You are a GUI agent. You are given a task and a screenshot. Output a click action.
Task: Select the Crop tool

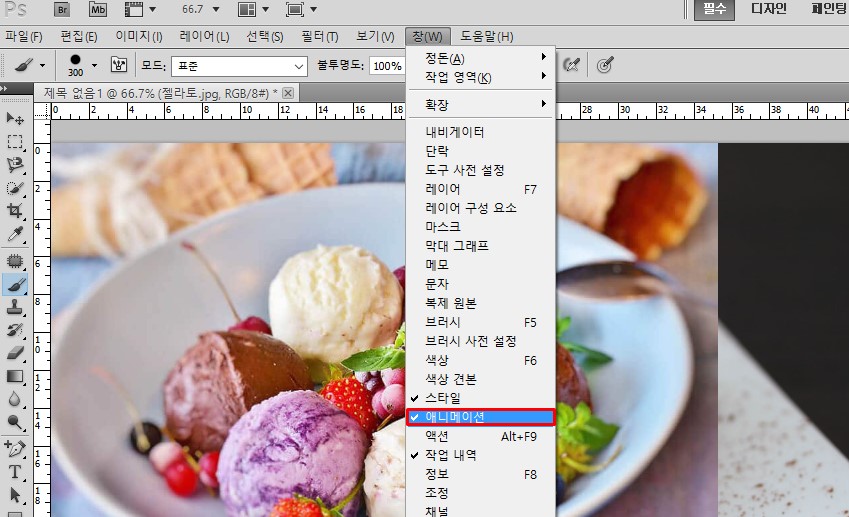[15, 211]
